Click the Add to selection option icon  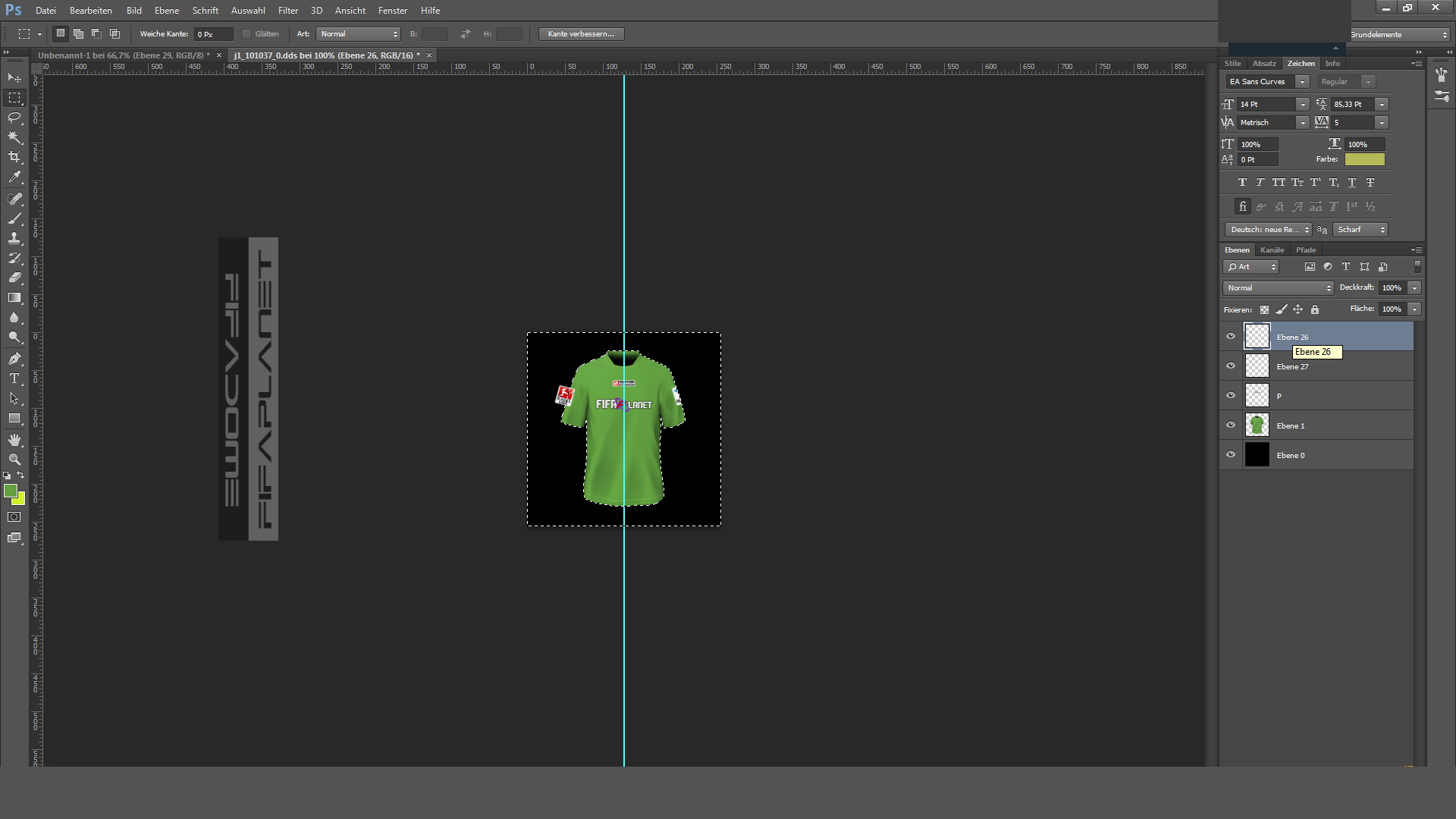tap(78, 34)
